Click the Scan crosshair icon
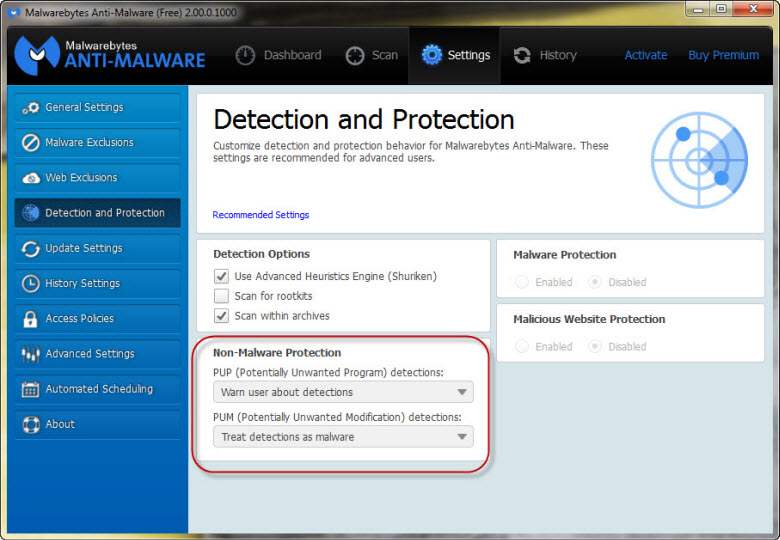 (355, 55)
